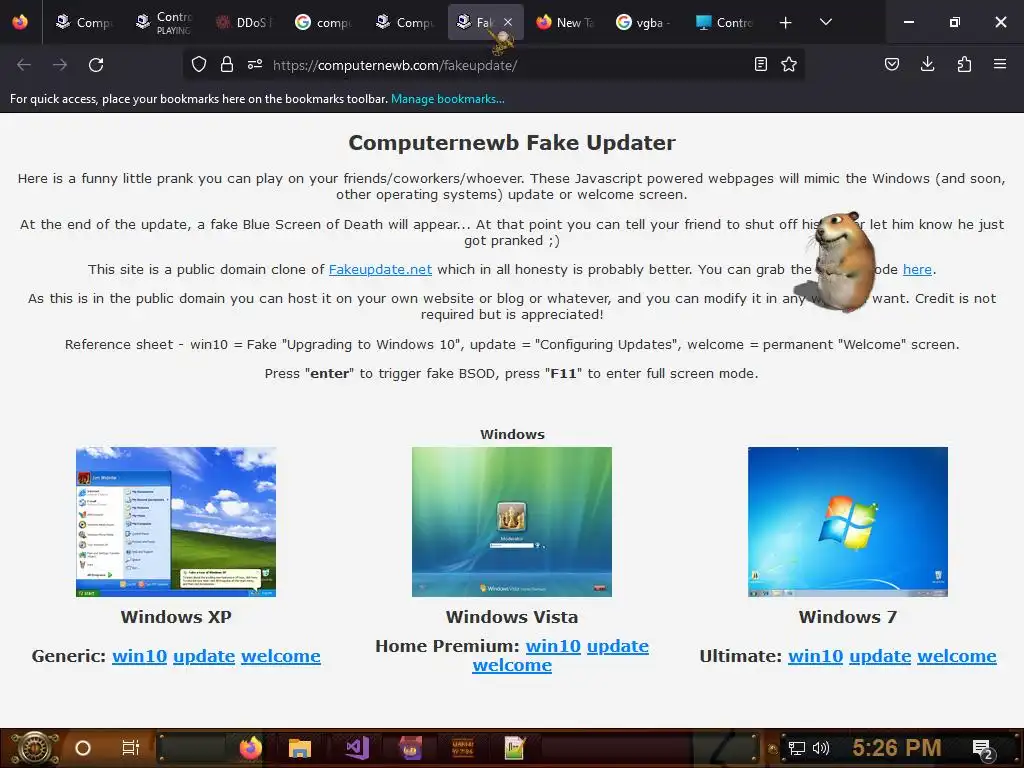Show site security padlock info
The image size is (1024, 768).
tap(227, 65)
